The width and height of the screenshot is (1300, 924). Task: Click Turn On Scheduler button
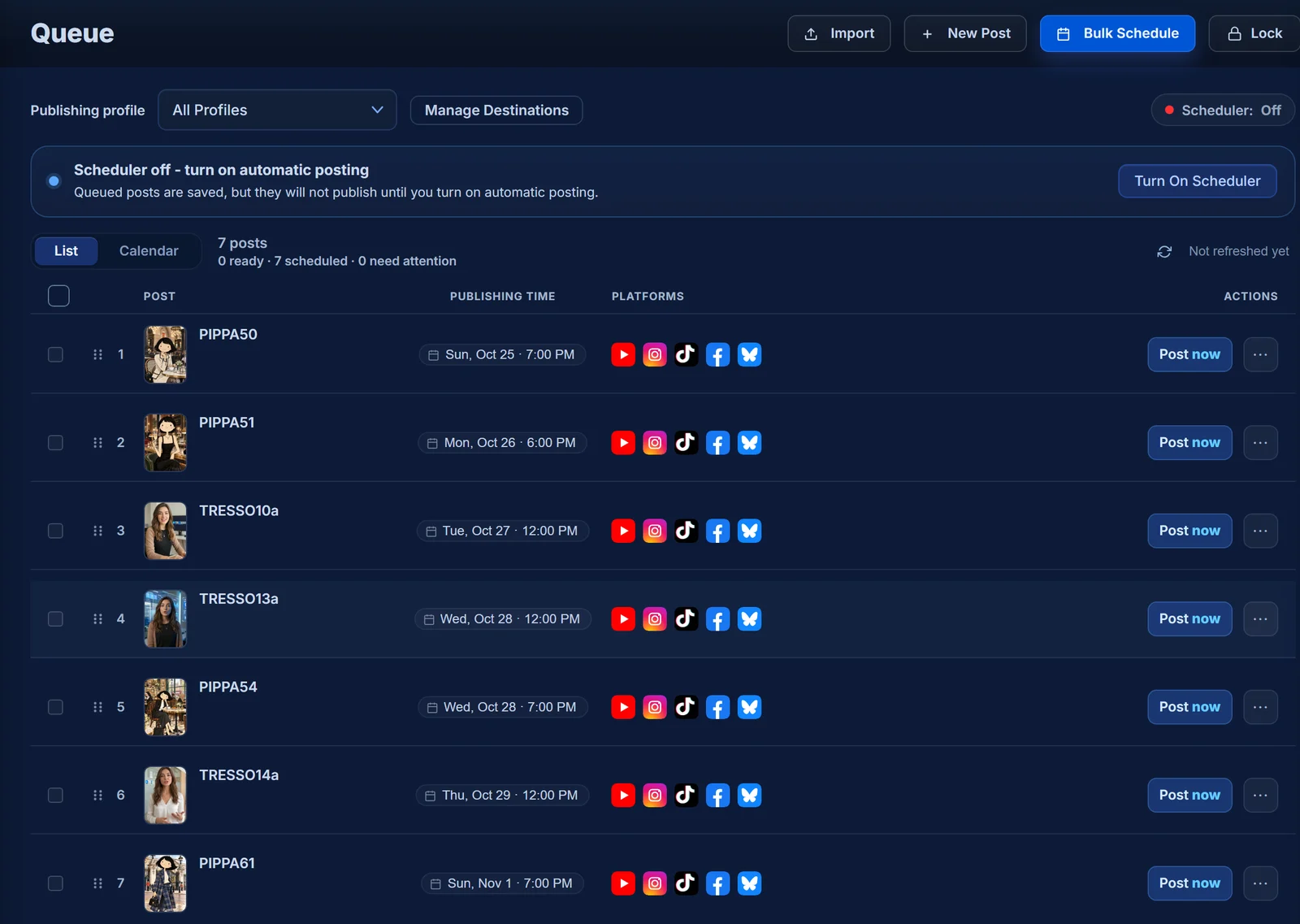point(1197,181)
